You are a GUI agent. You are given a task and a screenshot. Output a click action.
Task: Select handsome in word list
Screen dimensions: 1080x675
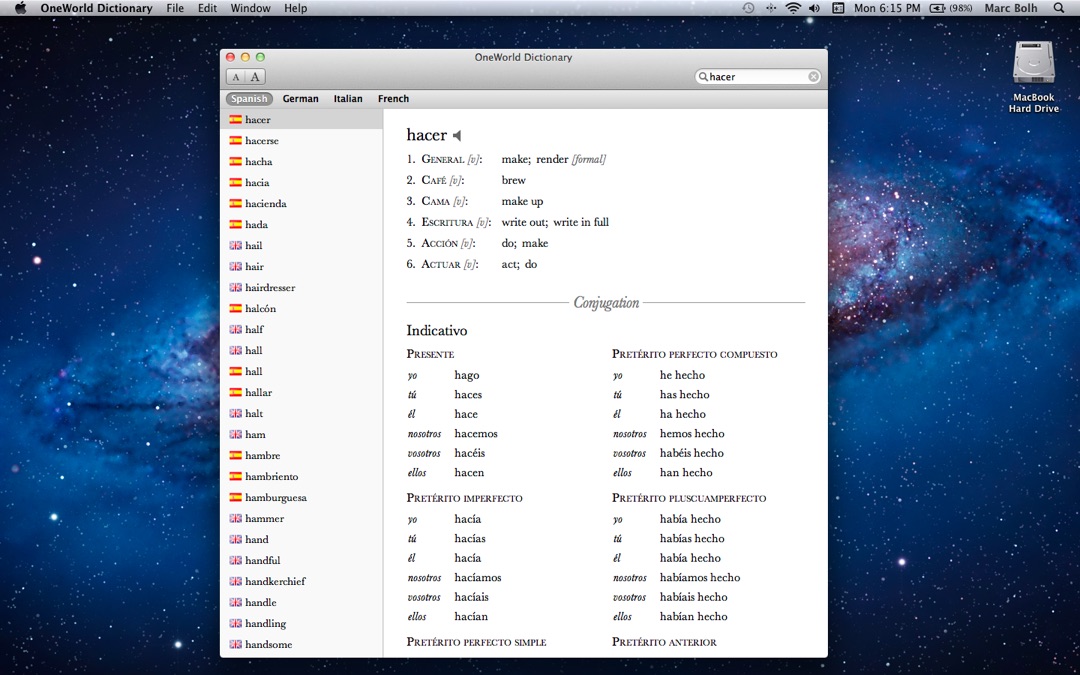[x=302, y=645]
